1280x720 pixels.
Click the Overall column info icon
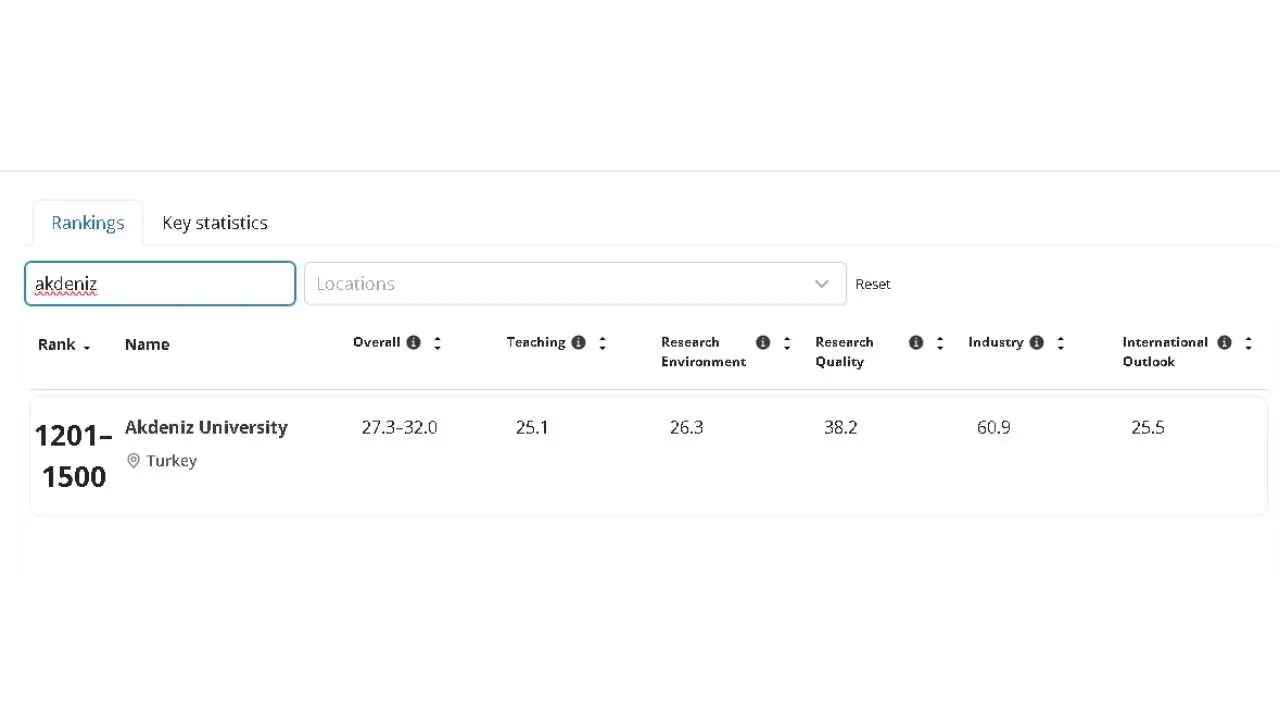coord(413,342)
